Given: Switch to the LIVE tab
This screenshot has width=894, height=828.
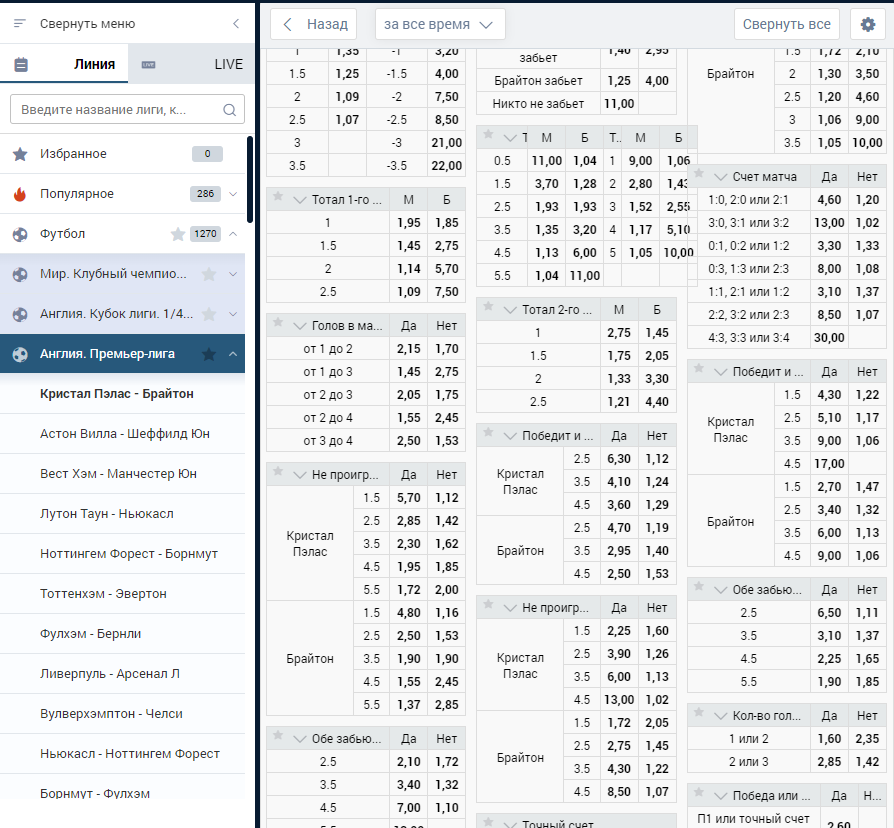Looking at the screenshot, I should point(192,63).
